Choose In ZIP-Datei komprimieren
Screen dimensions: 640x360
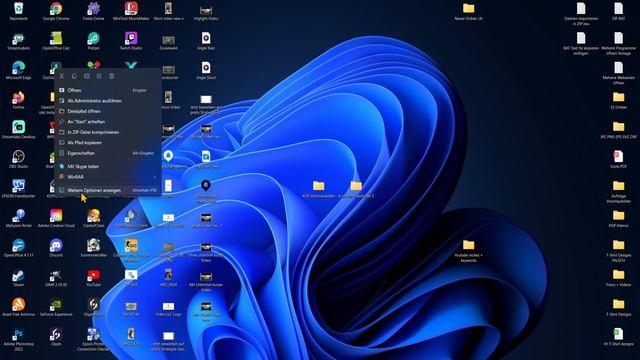[x=108, y=132]
